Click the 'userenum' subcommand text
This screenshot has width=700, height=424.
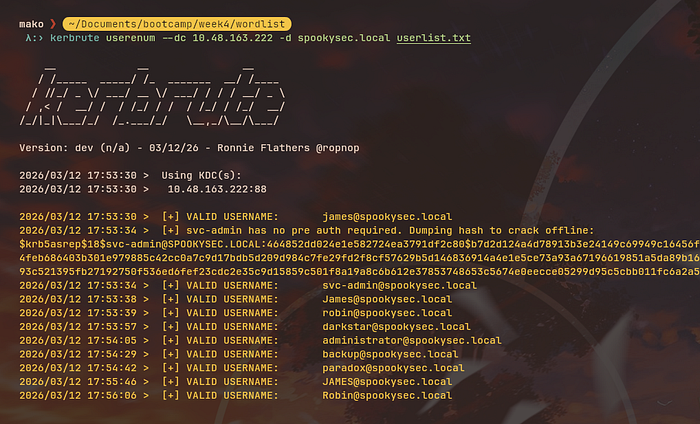tap(130, 38)
